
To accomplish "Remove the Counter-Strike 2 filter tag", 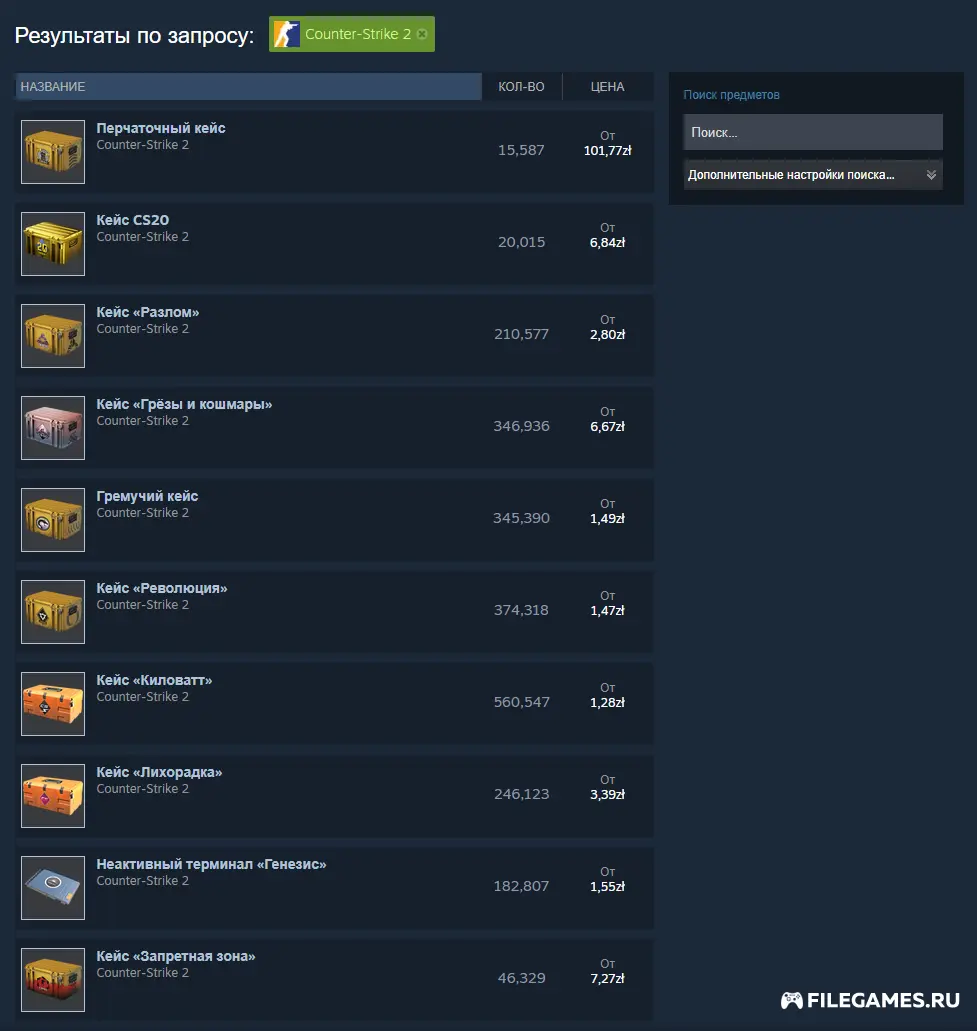I will [x=422, y=34].
